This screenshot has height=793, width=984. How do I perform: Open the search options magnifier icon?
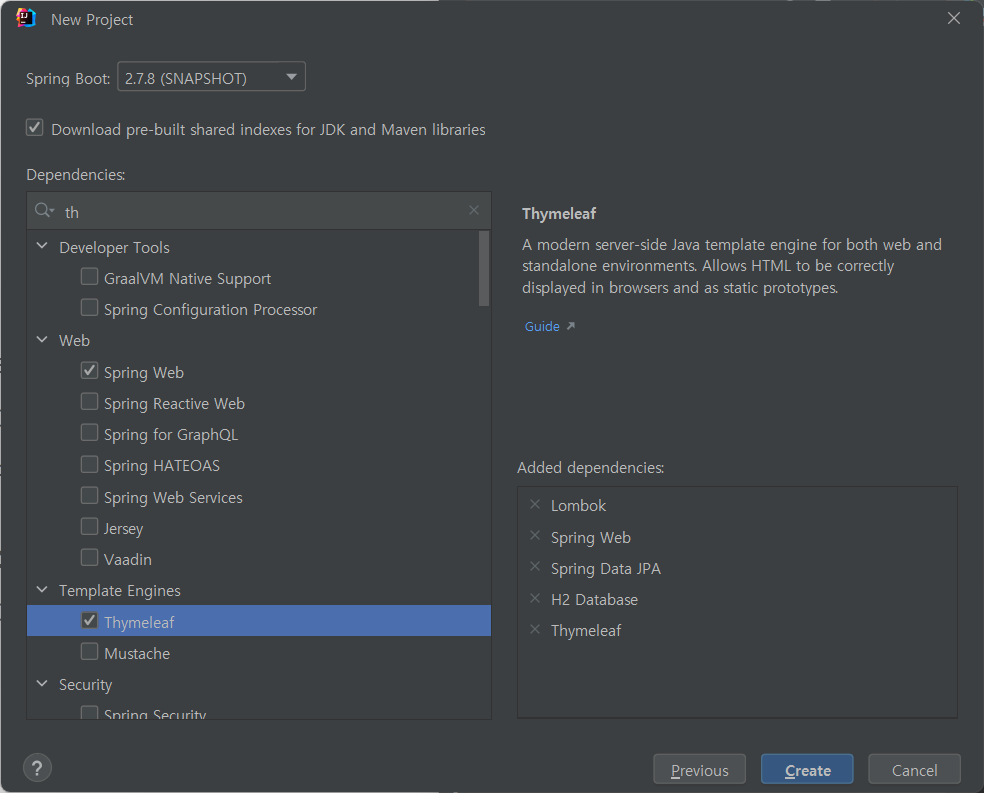(x=44, y=210)
